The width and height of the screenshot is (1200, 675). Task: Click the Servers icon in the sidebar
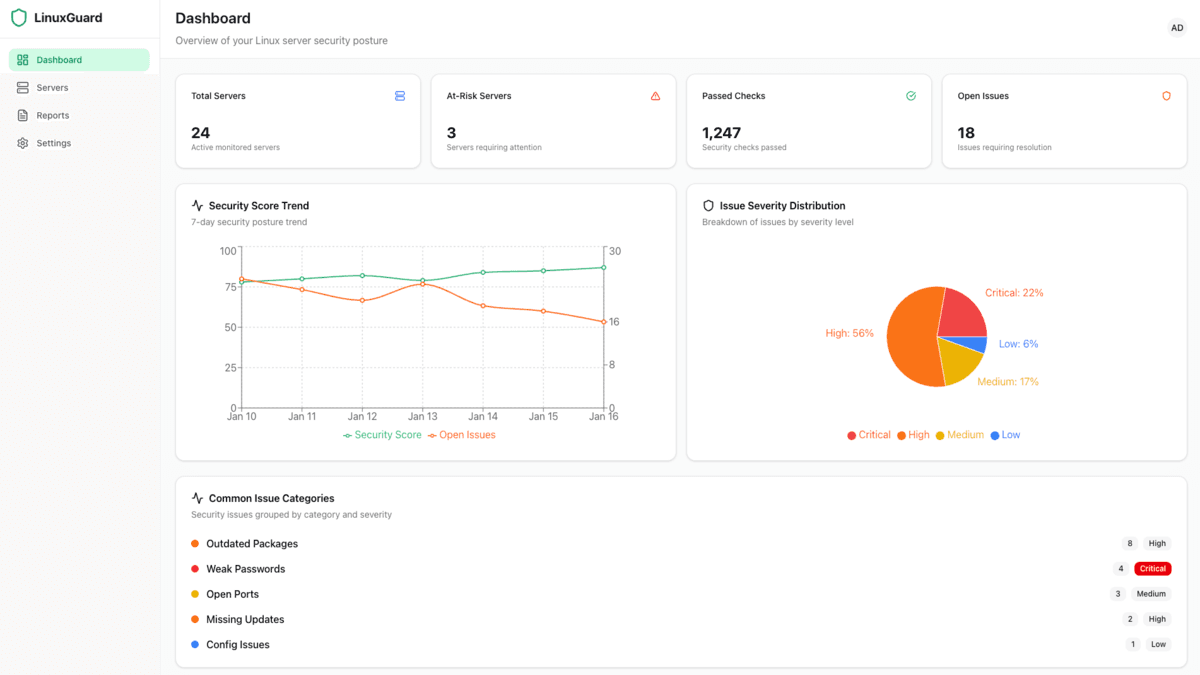pyautogui.click(x=22, y=87)
